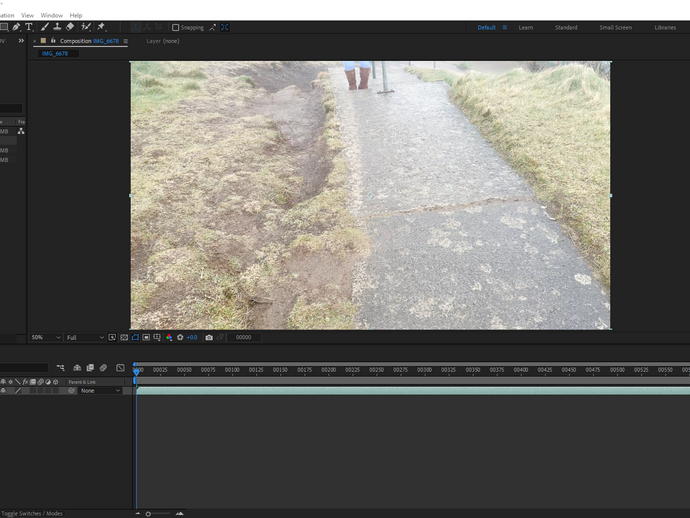Open Show Channel color management icon
This screenshot has height=518, width=690.
(169, 337)
